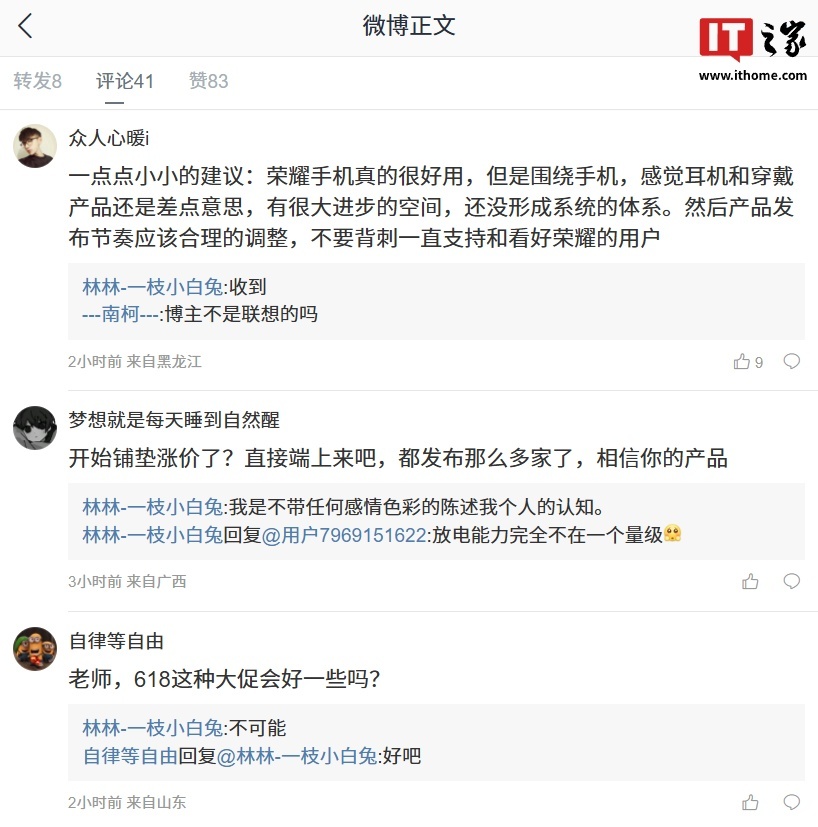Like the comment by 梦想就是每天睡到自然醒

(x=750, y=582)
